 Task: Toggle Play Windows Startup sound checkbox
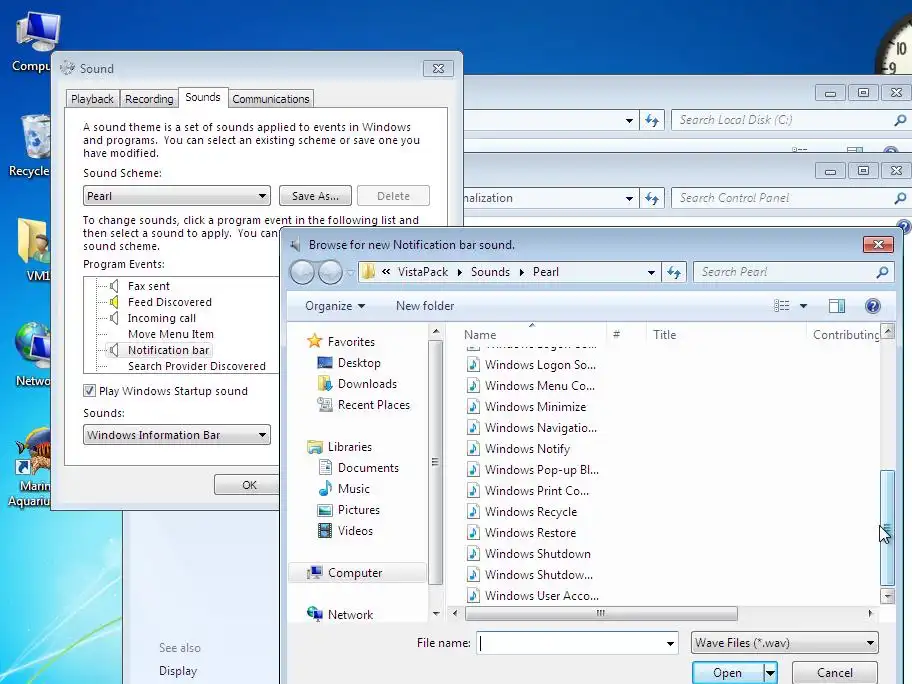pos(89,391)
